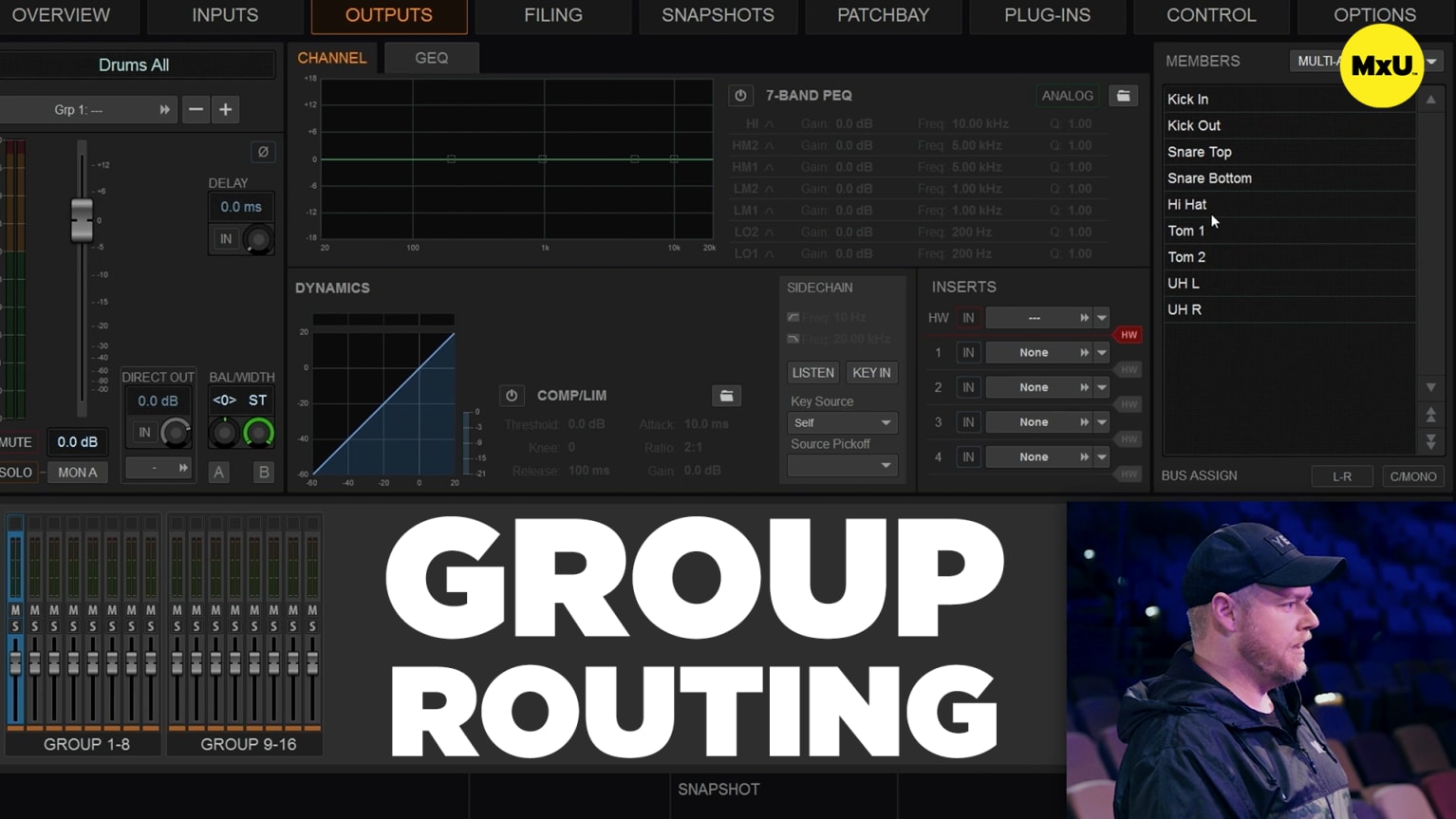
Task: Toggle power on the 7-Band PEQ
Action: 740,95
